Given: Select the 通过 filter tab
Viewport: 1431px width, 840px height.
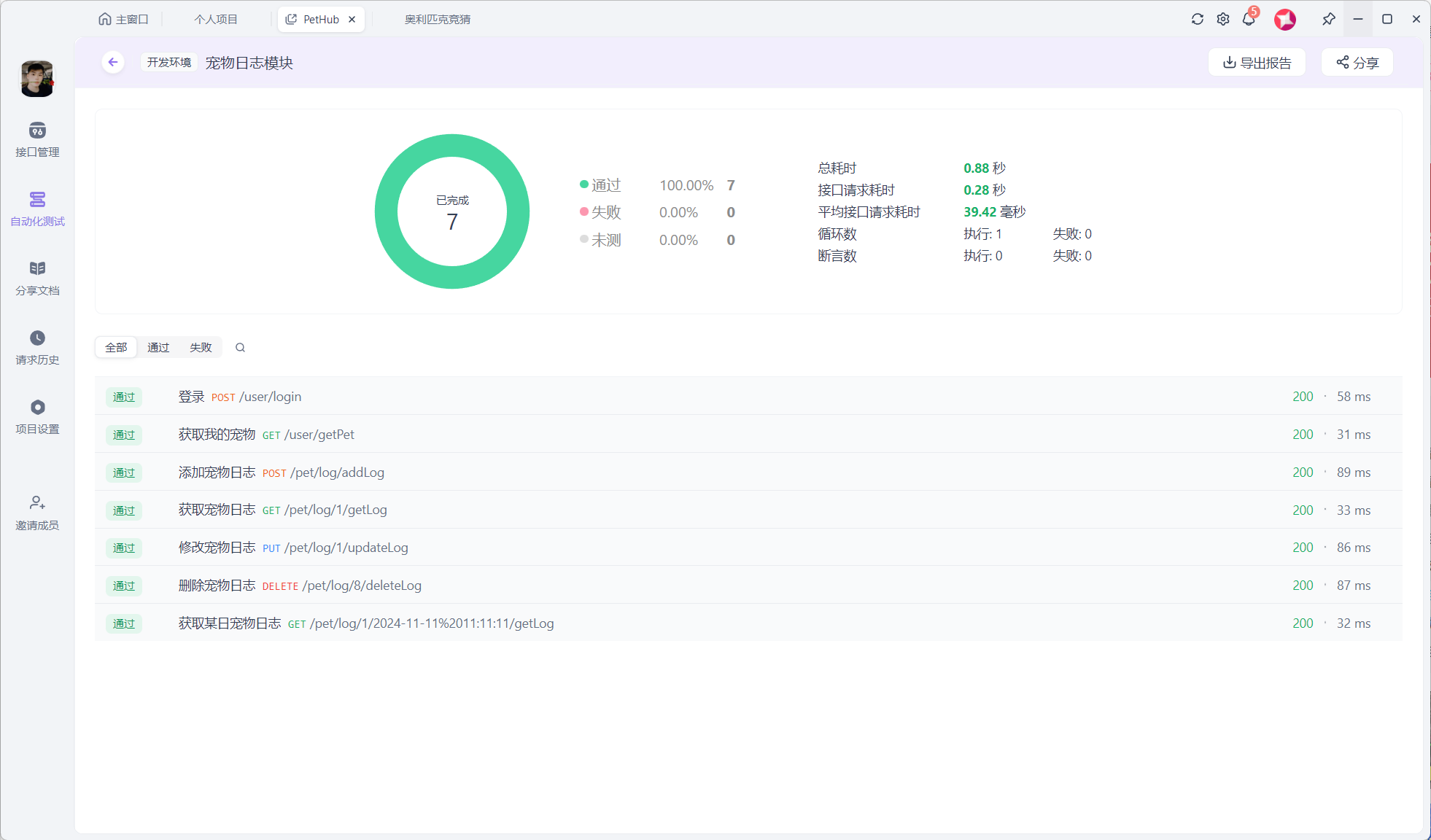Looking at the screenshot, I should click(x=158, y=348).
